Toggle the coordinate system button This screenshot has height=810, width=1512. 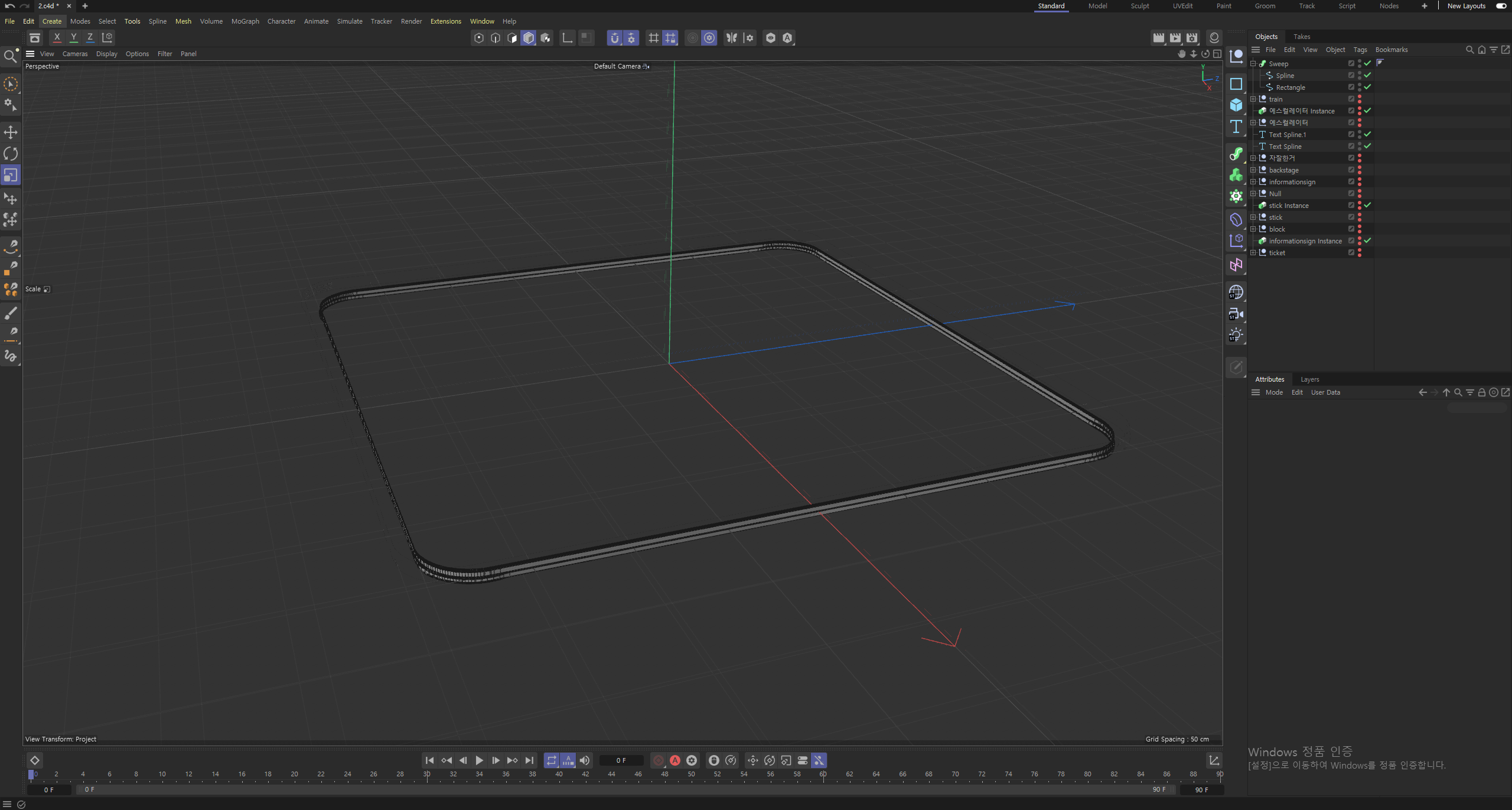pyautogui.click(x=107, y=37)
